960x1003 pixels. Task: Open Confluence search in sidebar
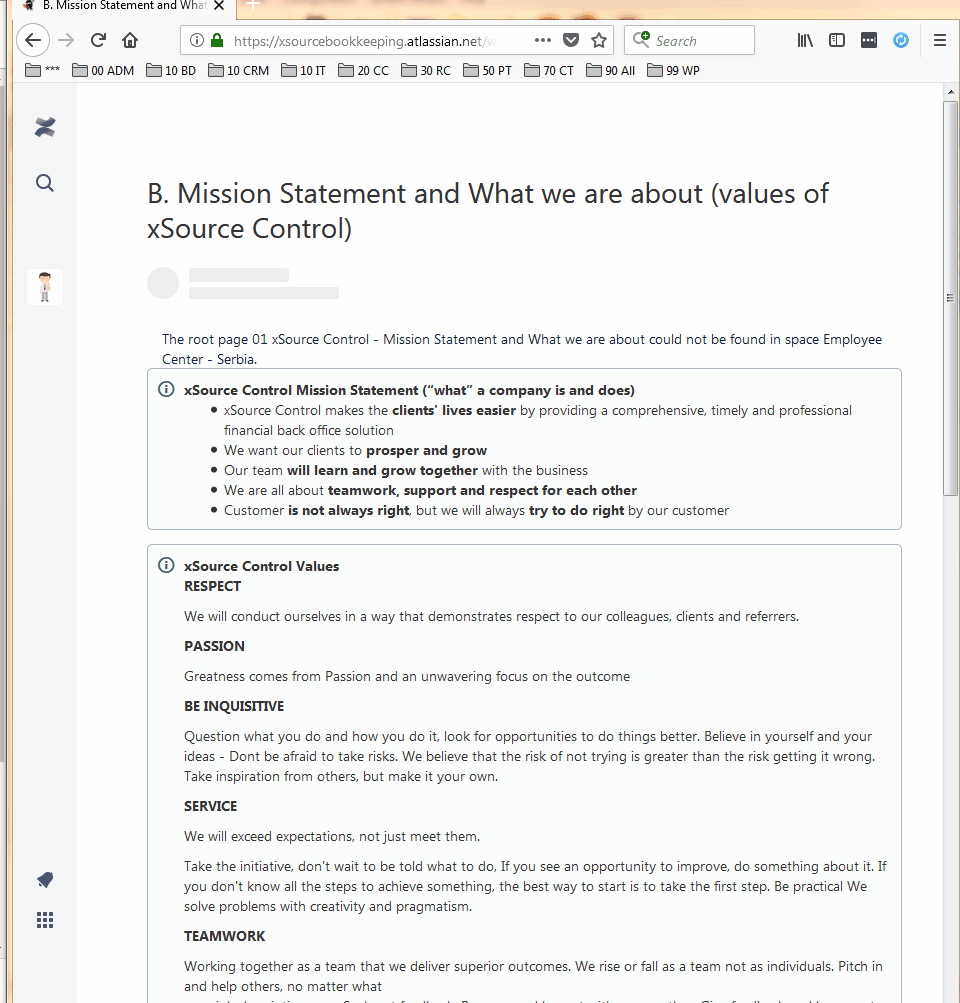pos(45,183)
